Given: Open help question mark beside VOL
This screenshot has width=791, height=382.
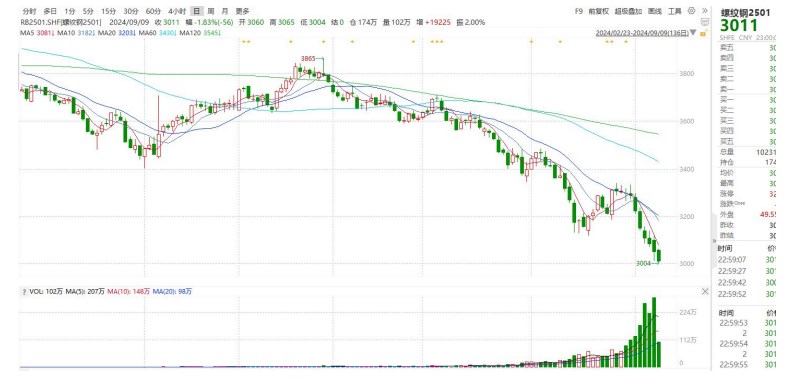Looking at the screenshot, I should click(23, 291).
